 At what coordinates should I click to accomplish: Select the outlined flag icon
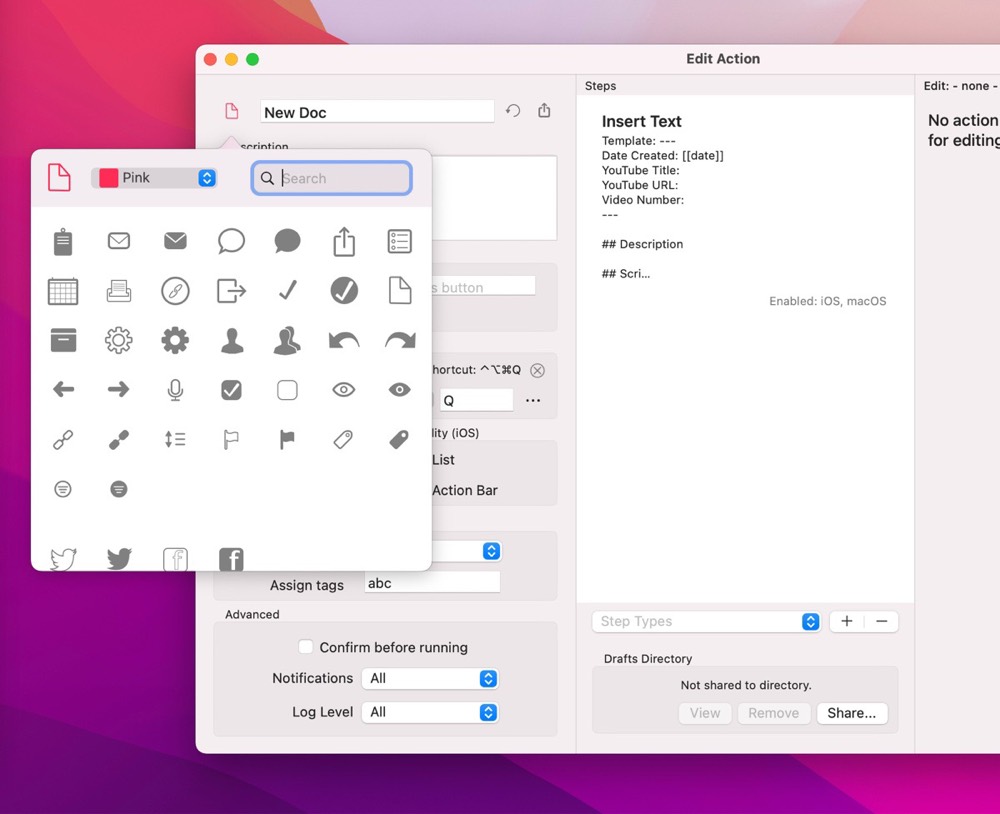point(231,440)
